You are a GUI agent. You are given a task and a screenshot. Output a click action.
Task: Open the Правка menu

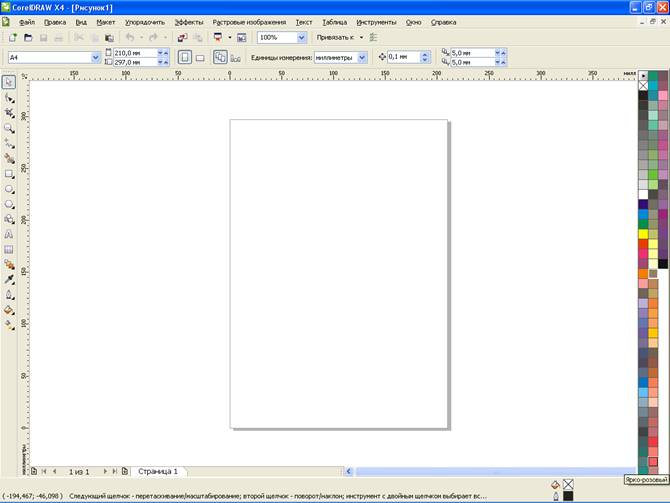click(55, 22)
